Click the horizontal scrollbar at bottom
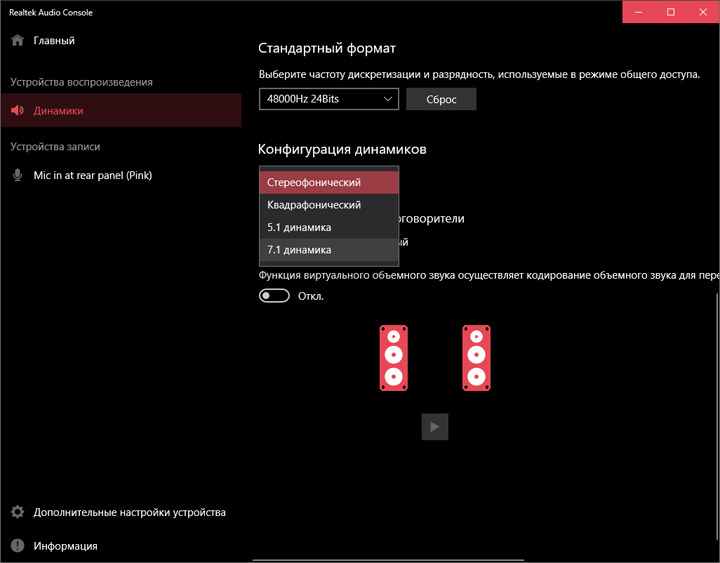Image resolution: width=720 pixels, height=563 pixels. pos(388,560)
